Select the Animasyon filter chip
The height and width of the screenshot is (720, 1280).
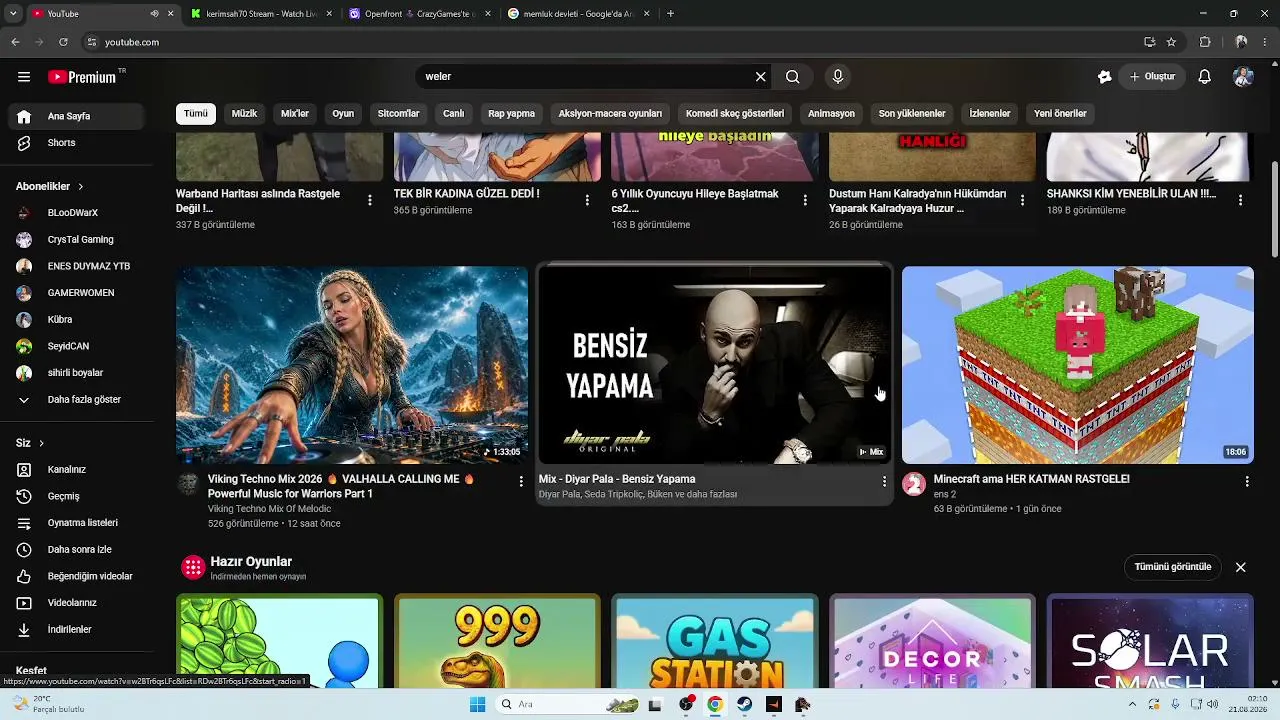832,114
